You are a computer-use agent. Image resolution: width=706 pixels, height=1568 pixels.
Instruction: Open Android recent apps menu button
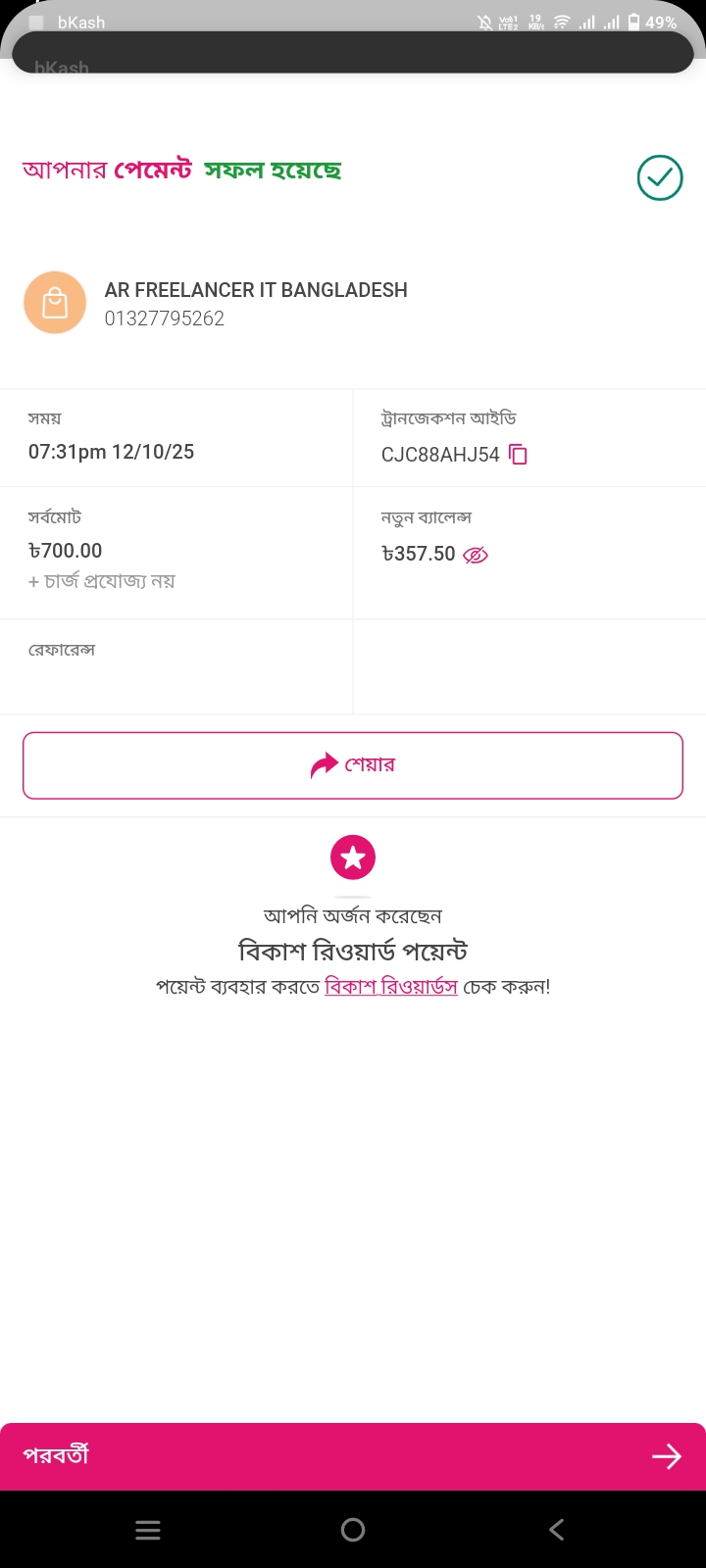(148, 1530)
